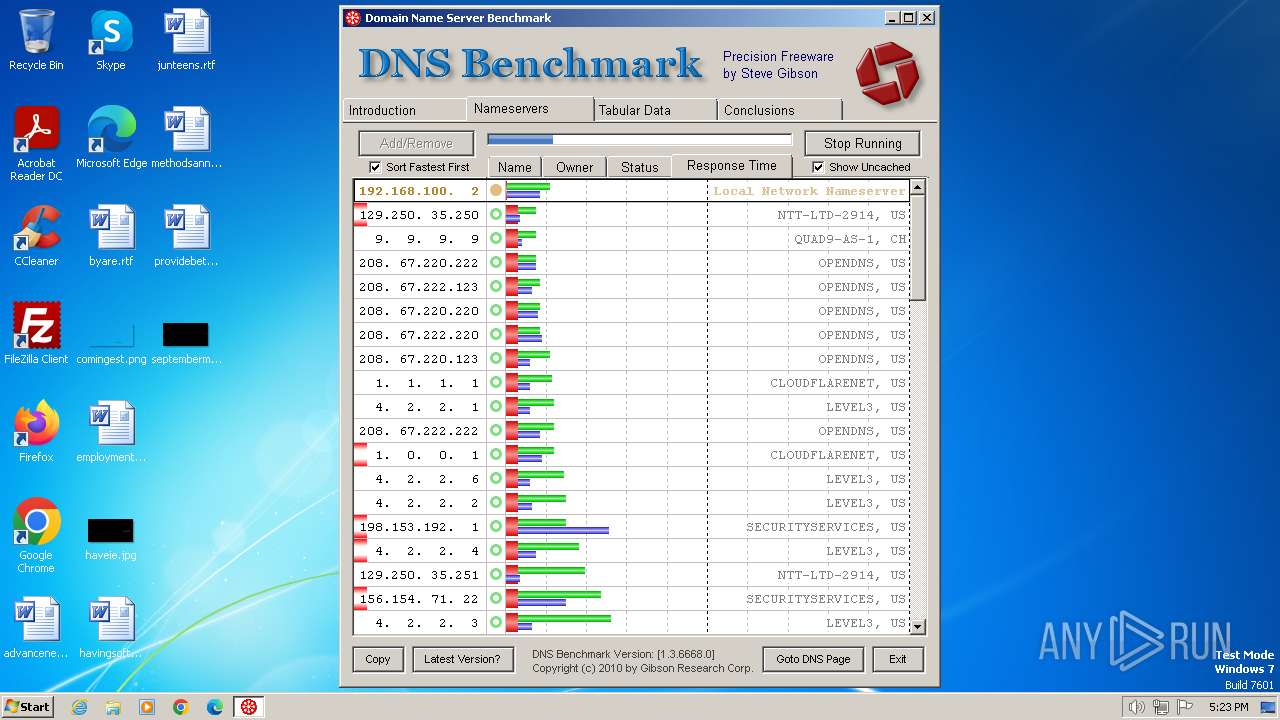Select the Owner sub-tab
This screenshot has width=1280, height=720.
pyautogui.click(x=575, y=167)
